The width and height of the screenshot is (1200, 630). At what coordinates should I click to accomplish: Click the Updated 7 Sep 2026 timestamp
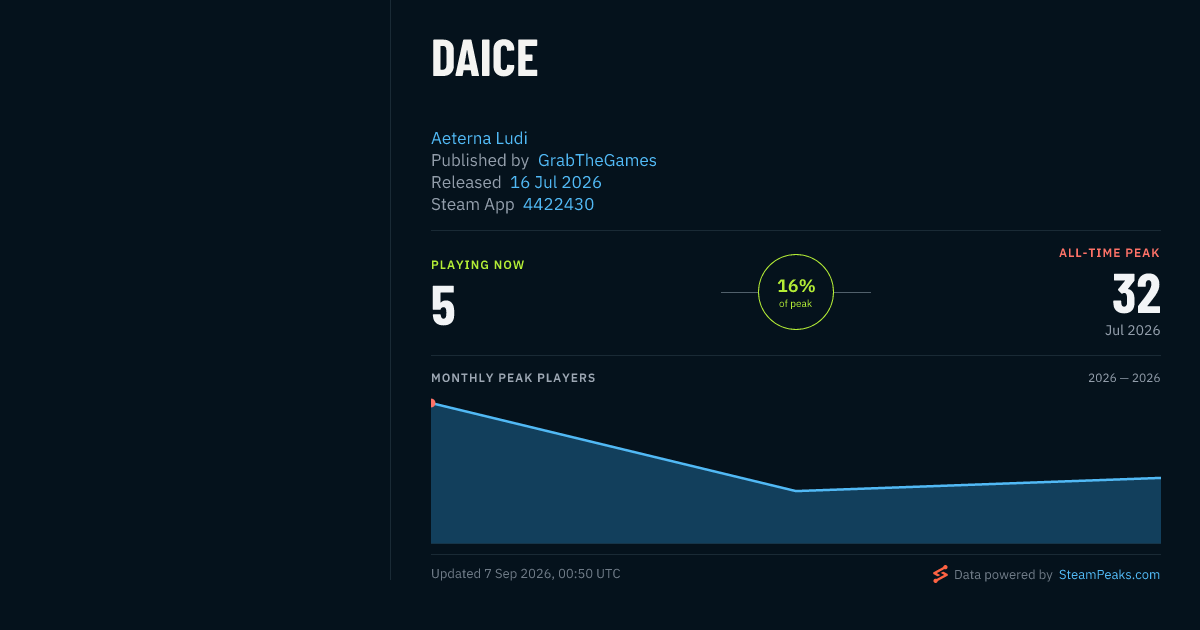(526, 574)
